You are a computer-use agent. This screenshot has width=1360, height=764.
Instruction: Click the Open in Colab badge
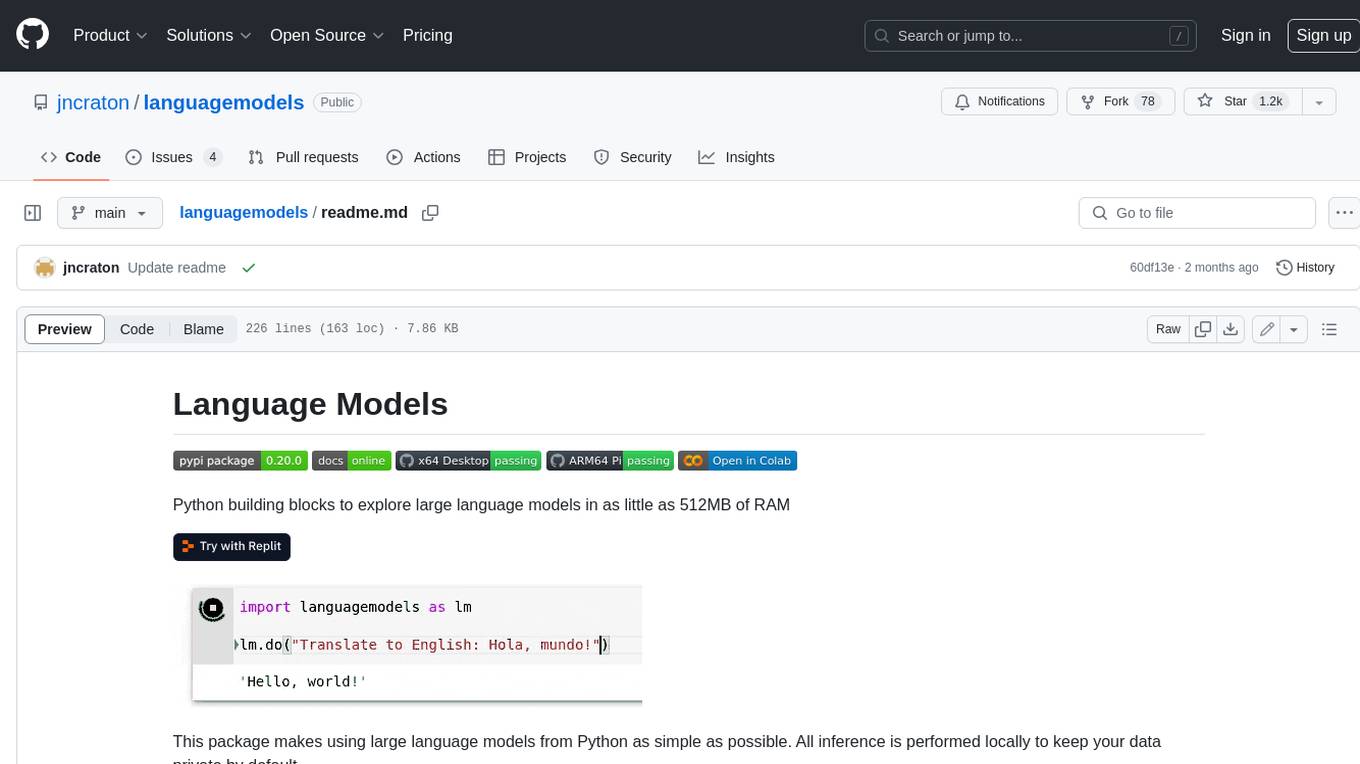pos(737,461)
